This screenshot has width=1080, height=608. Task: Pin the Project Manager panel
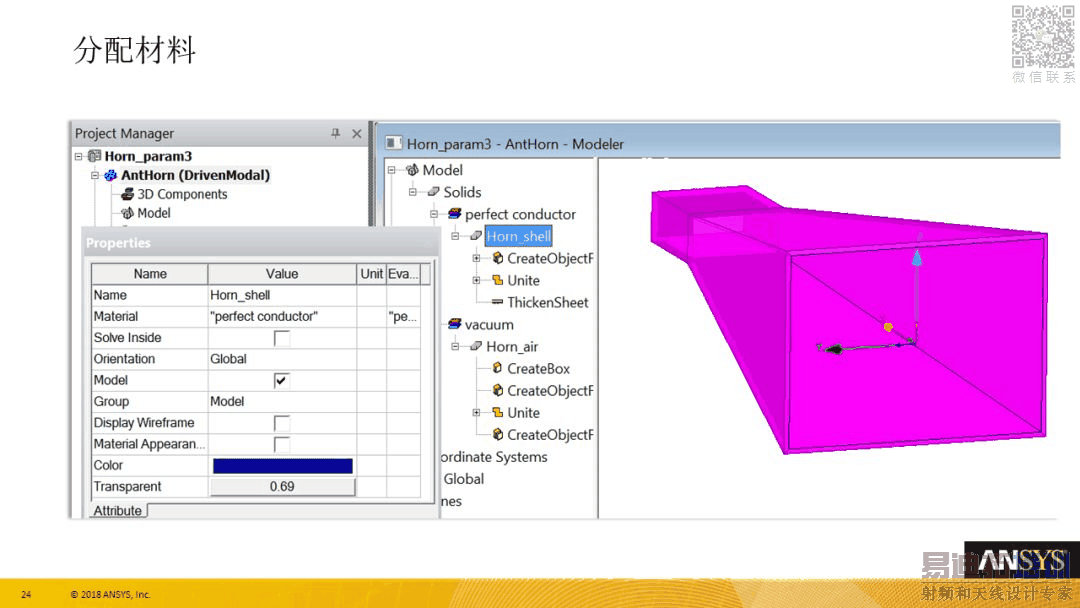click(x=335, y=134)
